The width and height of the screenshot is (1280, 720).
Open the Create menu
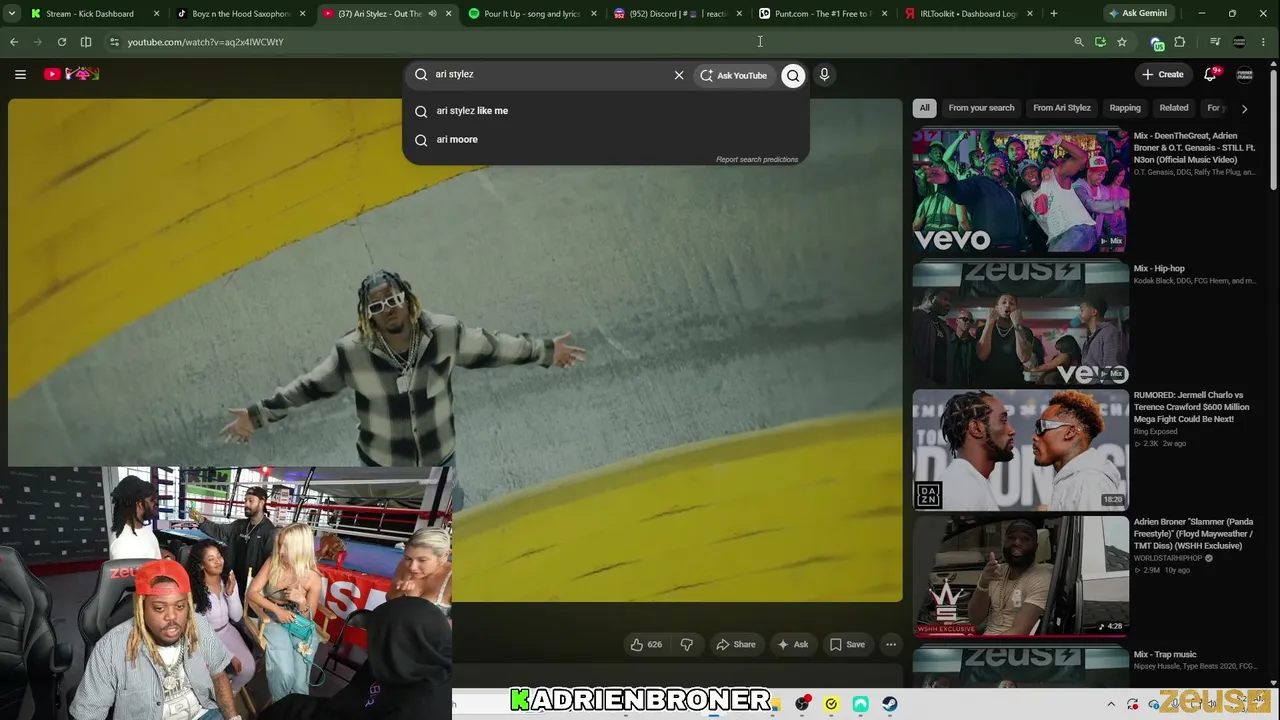pyautogui.click(x=1163, y=74)
